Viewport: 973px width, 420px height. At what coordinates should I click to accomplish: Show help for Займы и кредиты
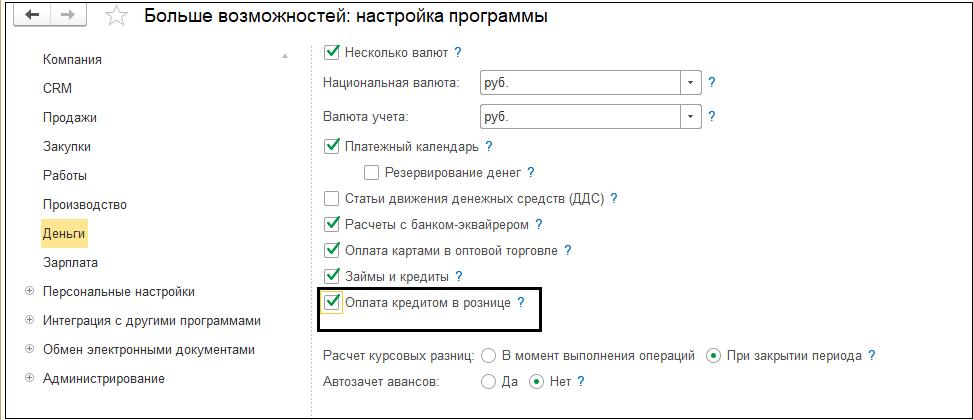coord(459,276)
